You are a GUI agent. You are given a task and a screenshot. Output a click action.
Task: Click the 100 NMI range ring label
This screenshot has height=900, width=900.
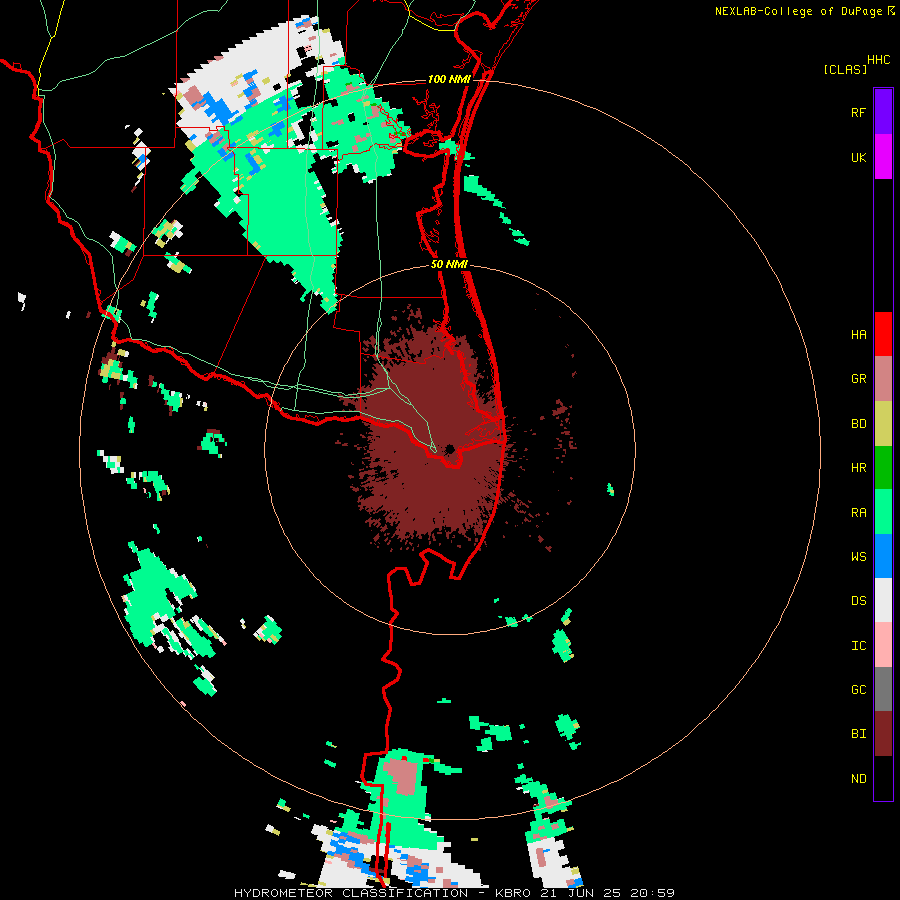449,79
